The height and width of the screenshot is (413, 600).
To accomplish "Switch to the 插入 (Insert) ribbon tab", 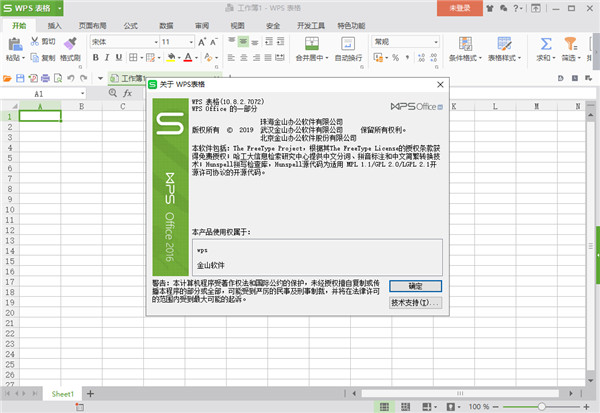I will coord(55,24).
